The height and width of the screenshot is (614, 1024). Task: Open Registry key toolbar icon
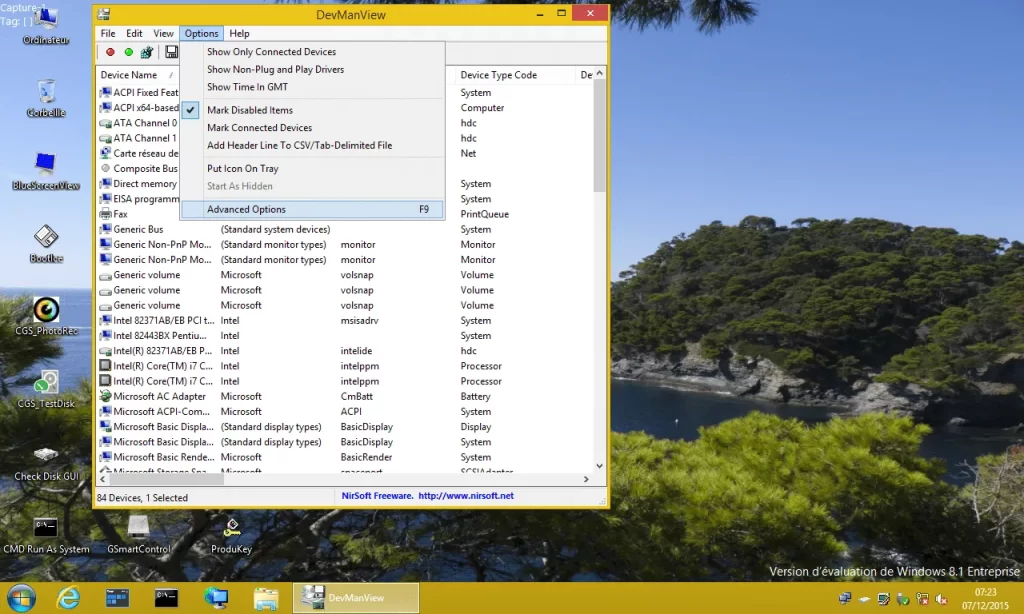click(x=147, y=52)
